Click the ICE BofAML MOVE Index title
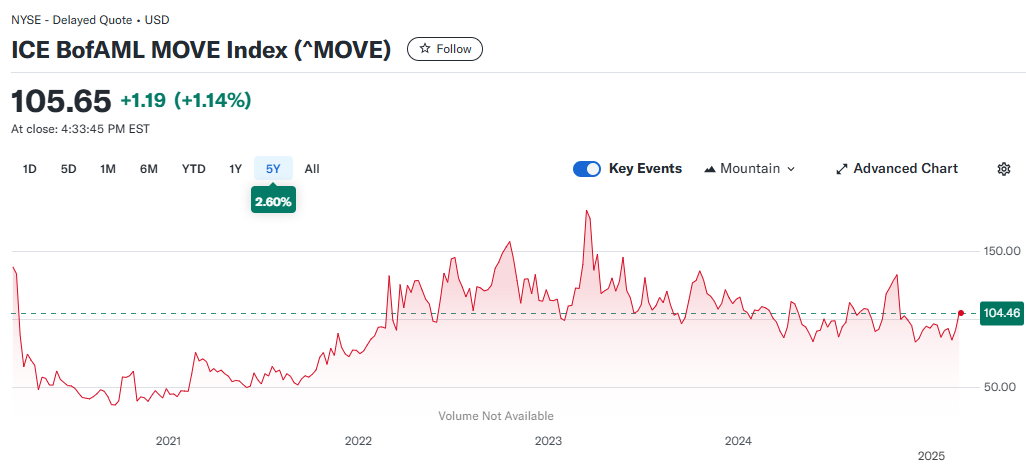This screenshot has width=1026, height=468. [x=201, y=50]
